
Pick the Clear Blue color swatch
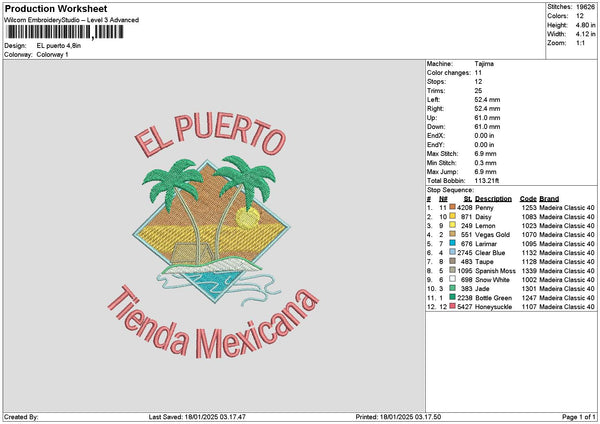click(x=454, y=252)
